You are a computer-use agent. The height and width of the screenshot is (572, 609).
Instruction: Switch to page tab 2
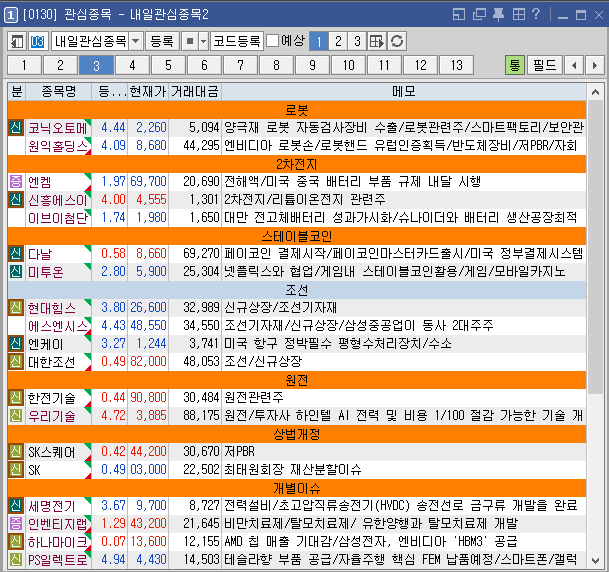tap(60, 65)
